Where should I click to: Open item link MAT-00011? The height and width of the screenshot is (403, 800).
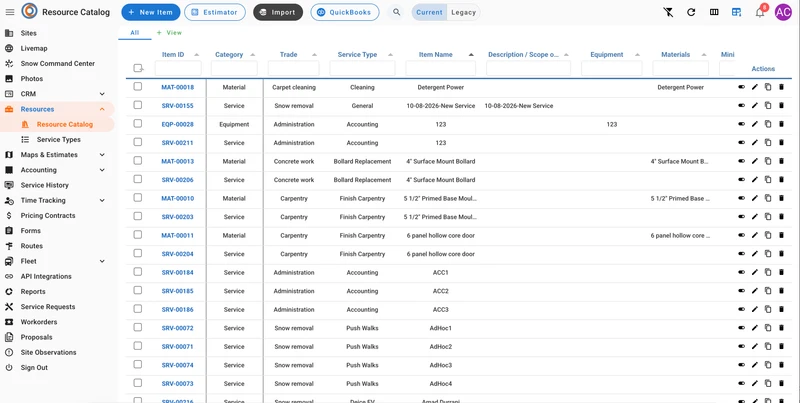coord(178,236)
